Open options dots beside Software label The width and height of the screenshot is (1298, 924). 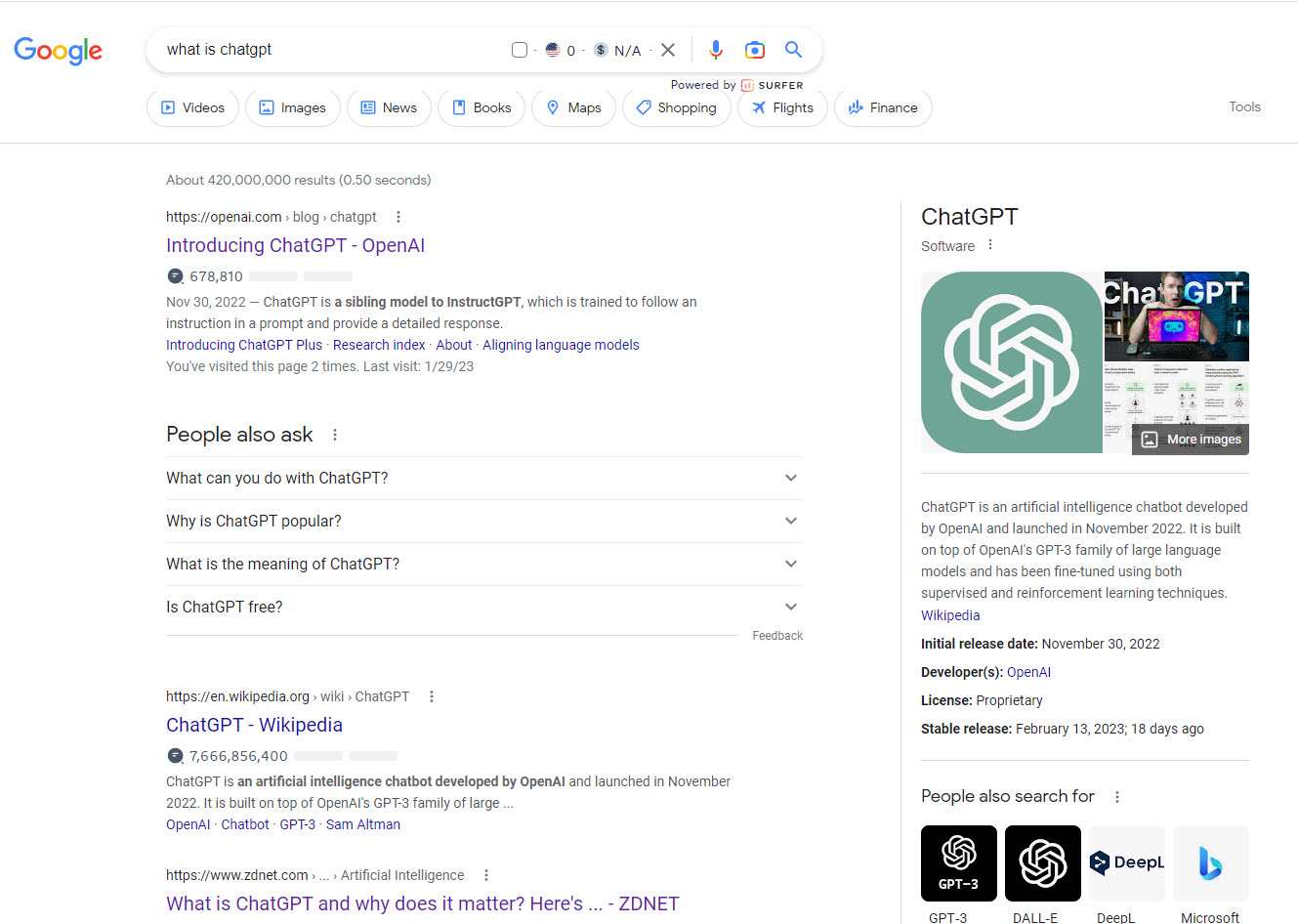[x=990, y=245]
